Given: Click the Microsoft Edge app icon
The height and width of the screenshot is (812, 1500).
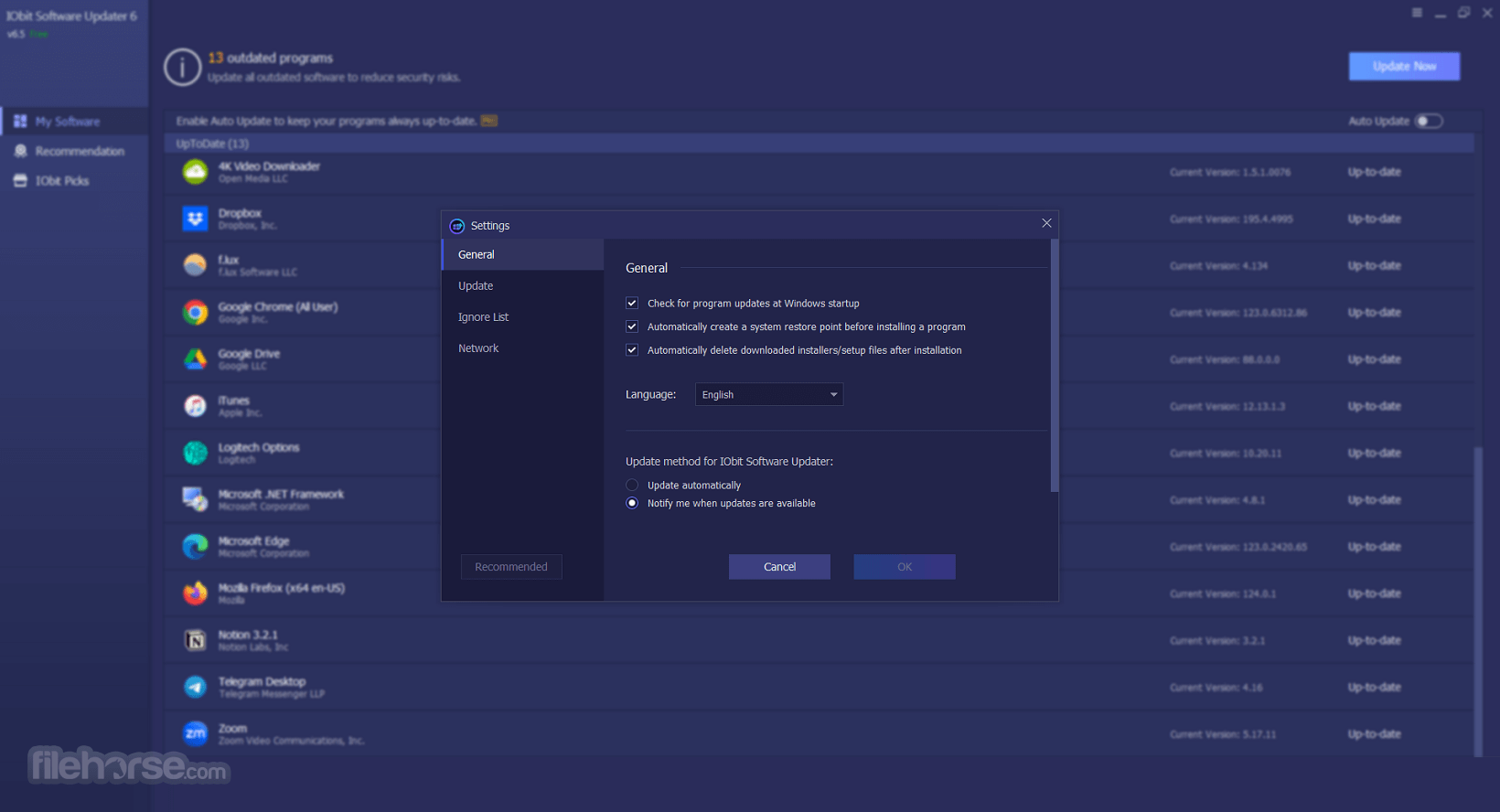Looking at the screenshot, I should [195, 547].
